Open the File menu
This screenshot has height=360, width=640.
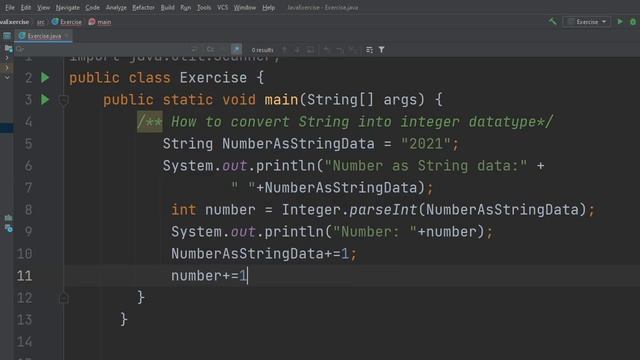tap(9, 7)
